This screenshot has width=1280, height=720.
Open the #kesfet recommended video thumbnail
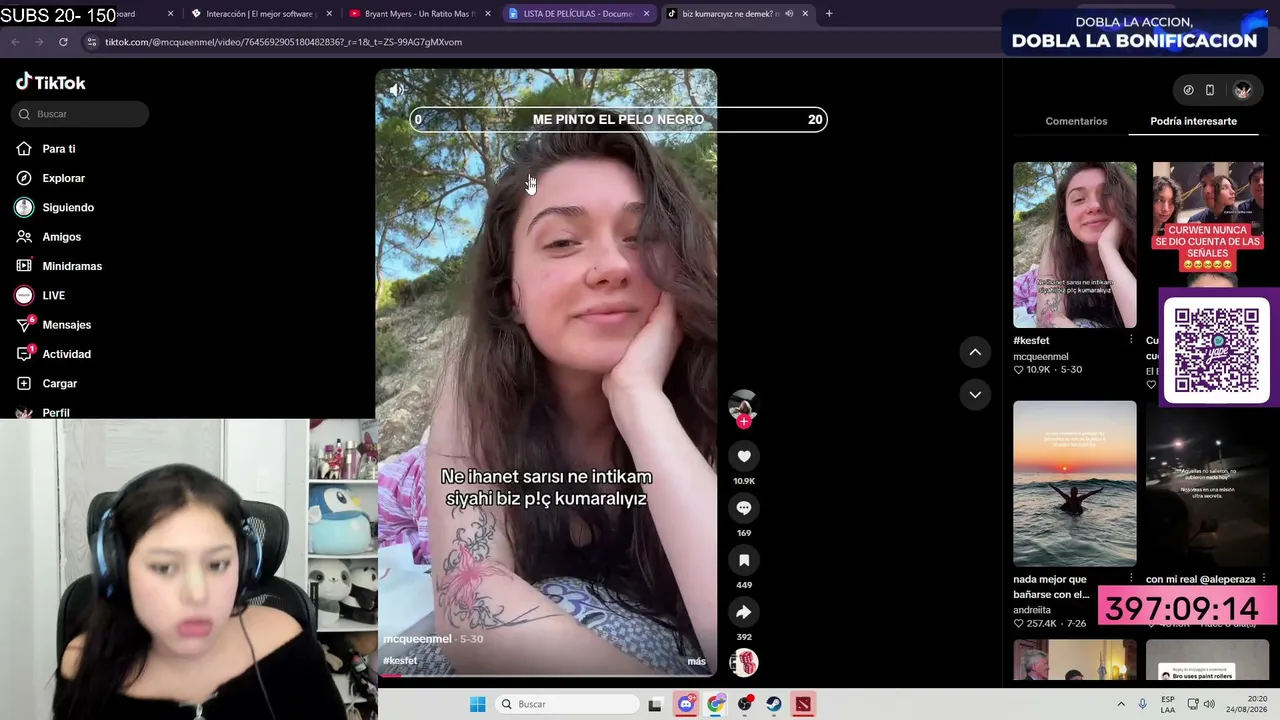1075,245
